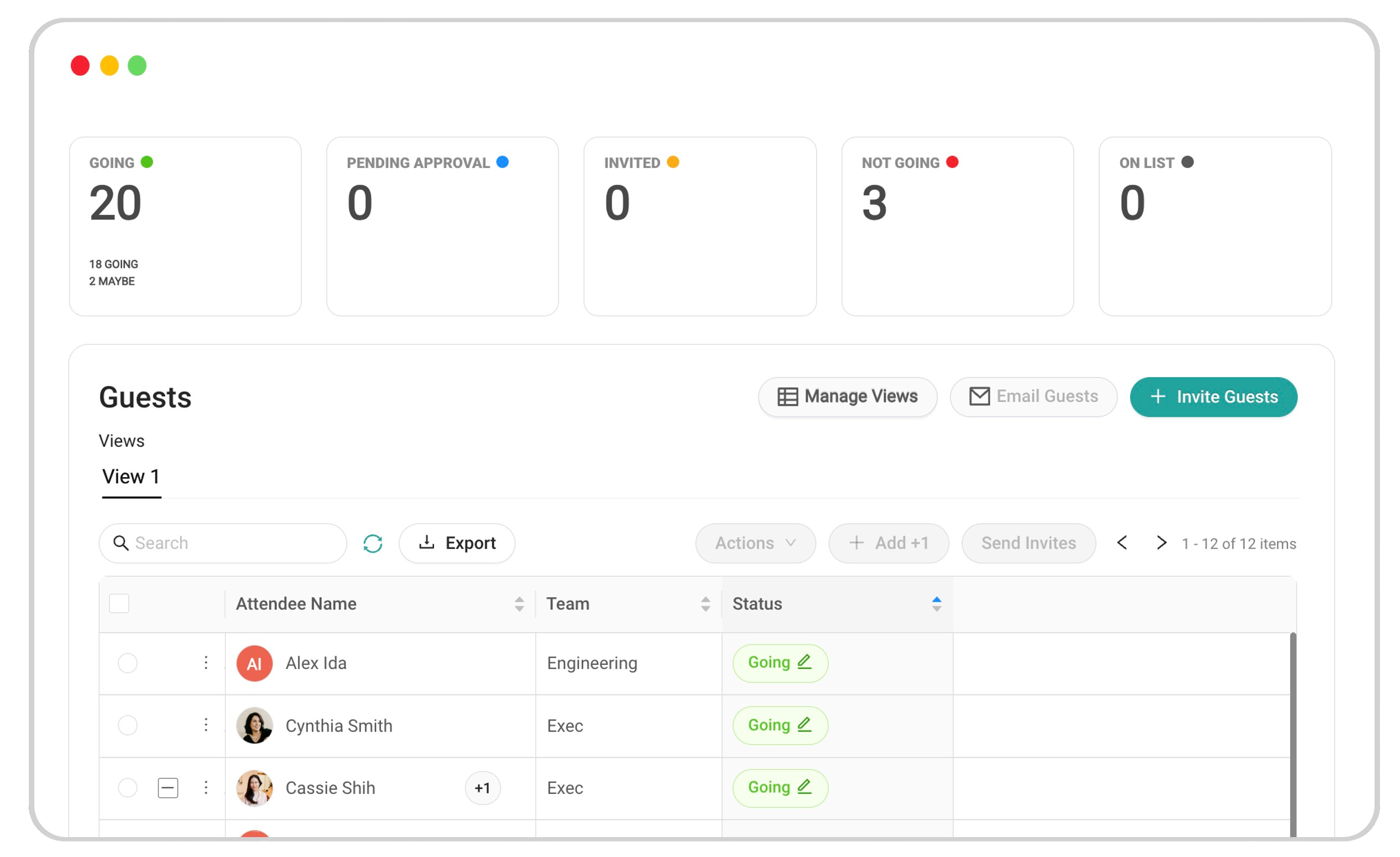Select the row checkbox for Cynthia Smith
This screenshot has height=857, width=1400.
point(127,725)
